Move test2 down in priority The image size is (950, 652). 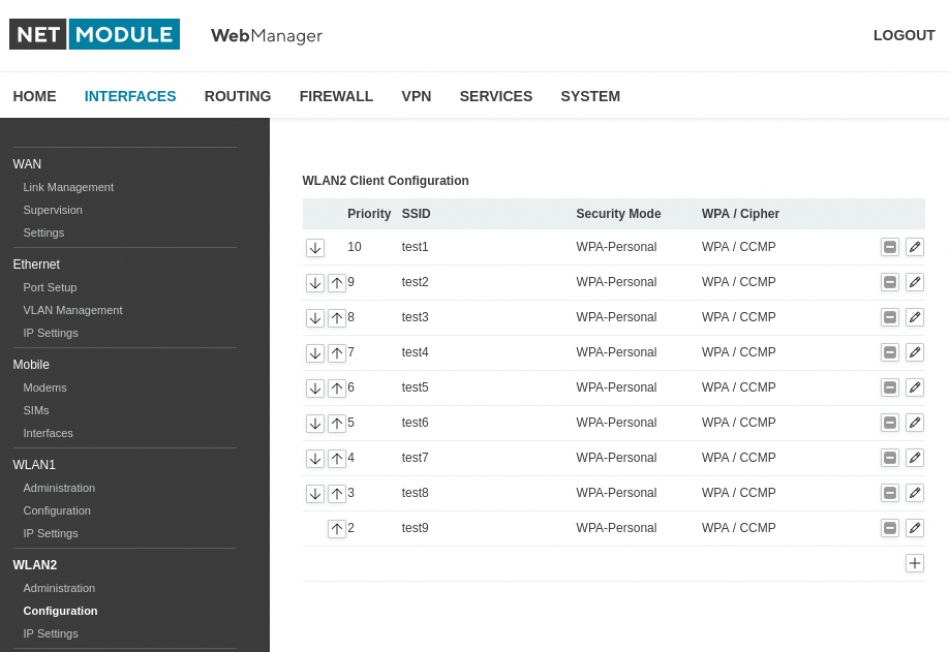click(315, 282)
